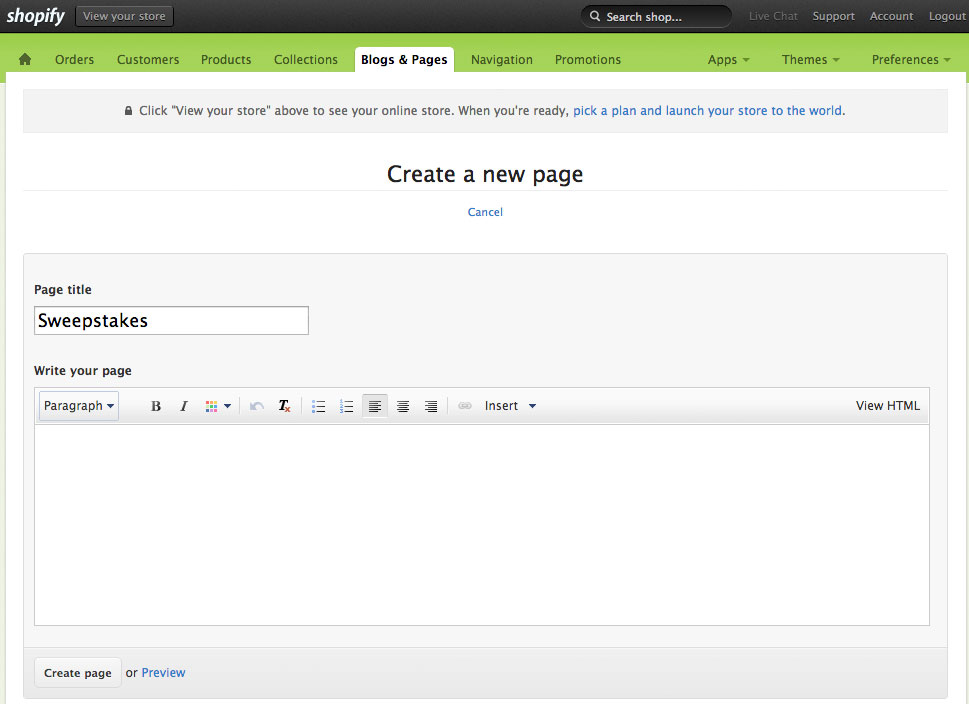The width and height of the screenshot is (969, 704).
Task: Expand the Themes dropdown in navigation
Action: pyautogui.click(x=809, y=59)
